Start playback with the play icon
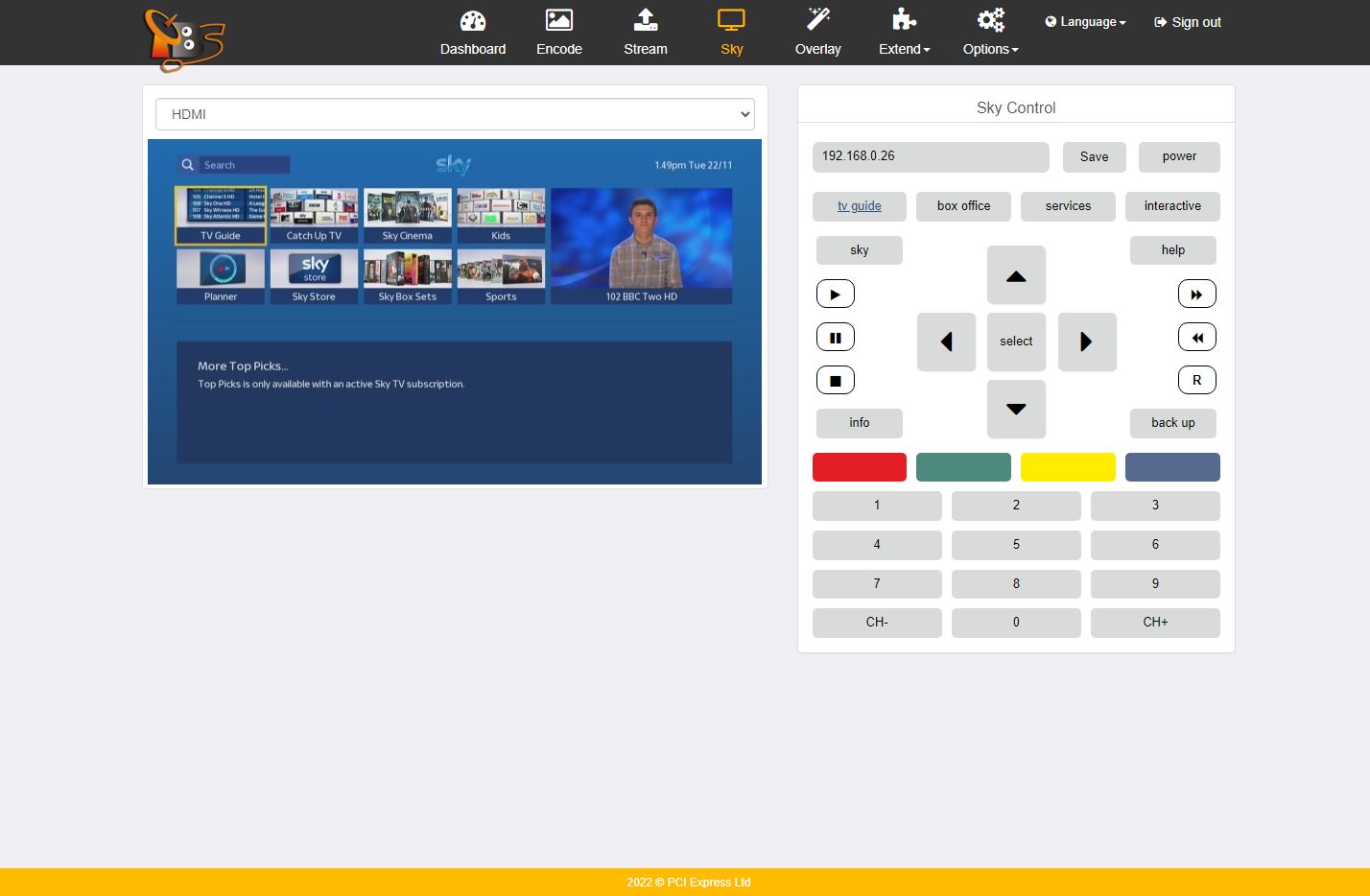The image size is (1370, 896). tap(836, 295)
